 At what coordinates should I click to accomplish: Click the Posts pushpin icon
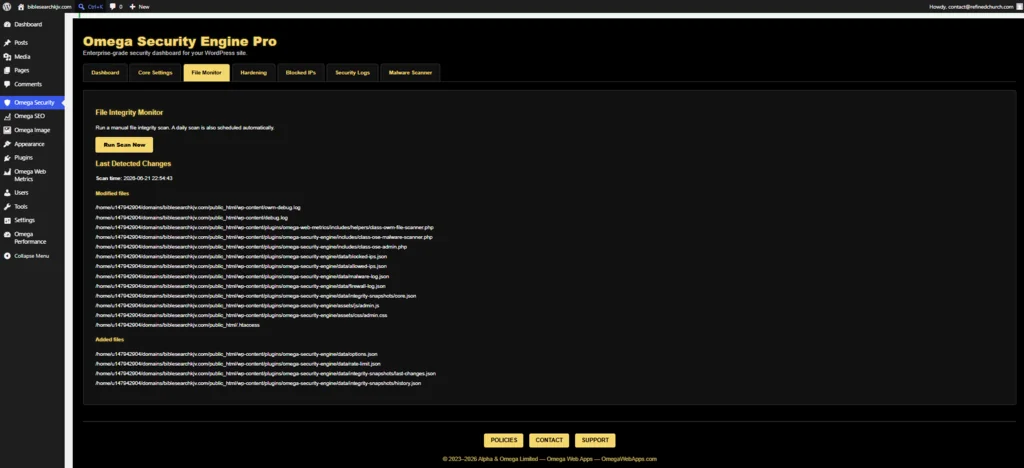7,43
